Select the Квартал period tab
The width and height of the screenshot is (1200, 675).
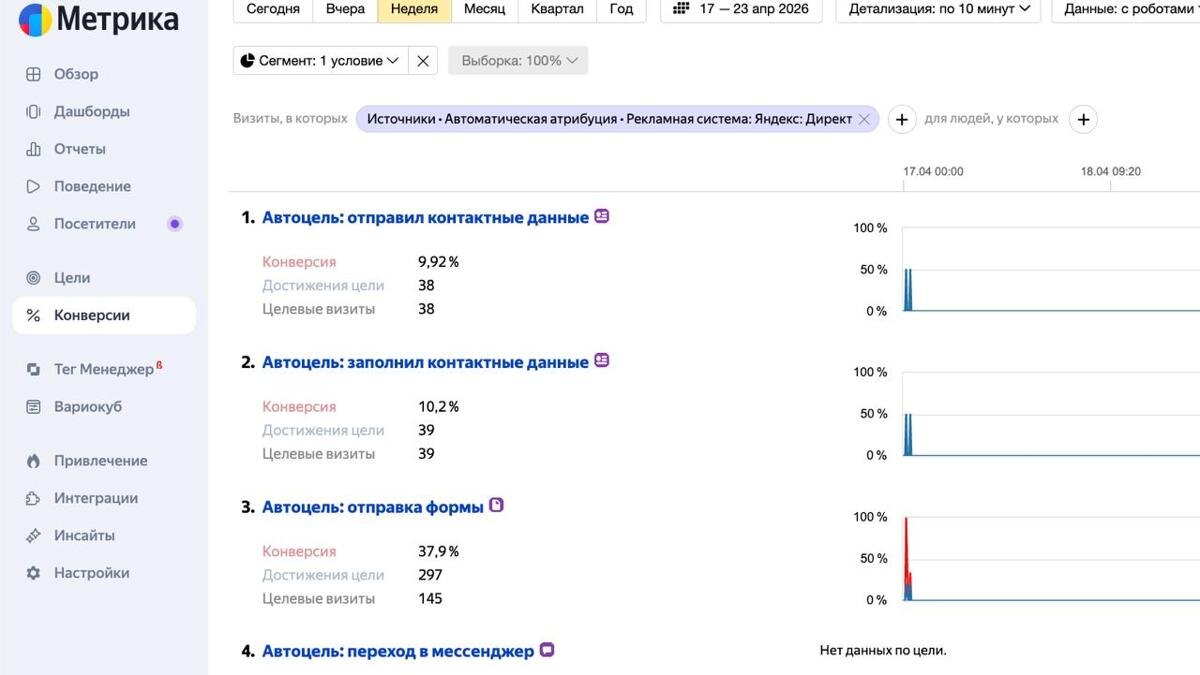(557, 9)
